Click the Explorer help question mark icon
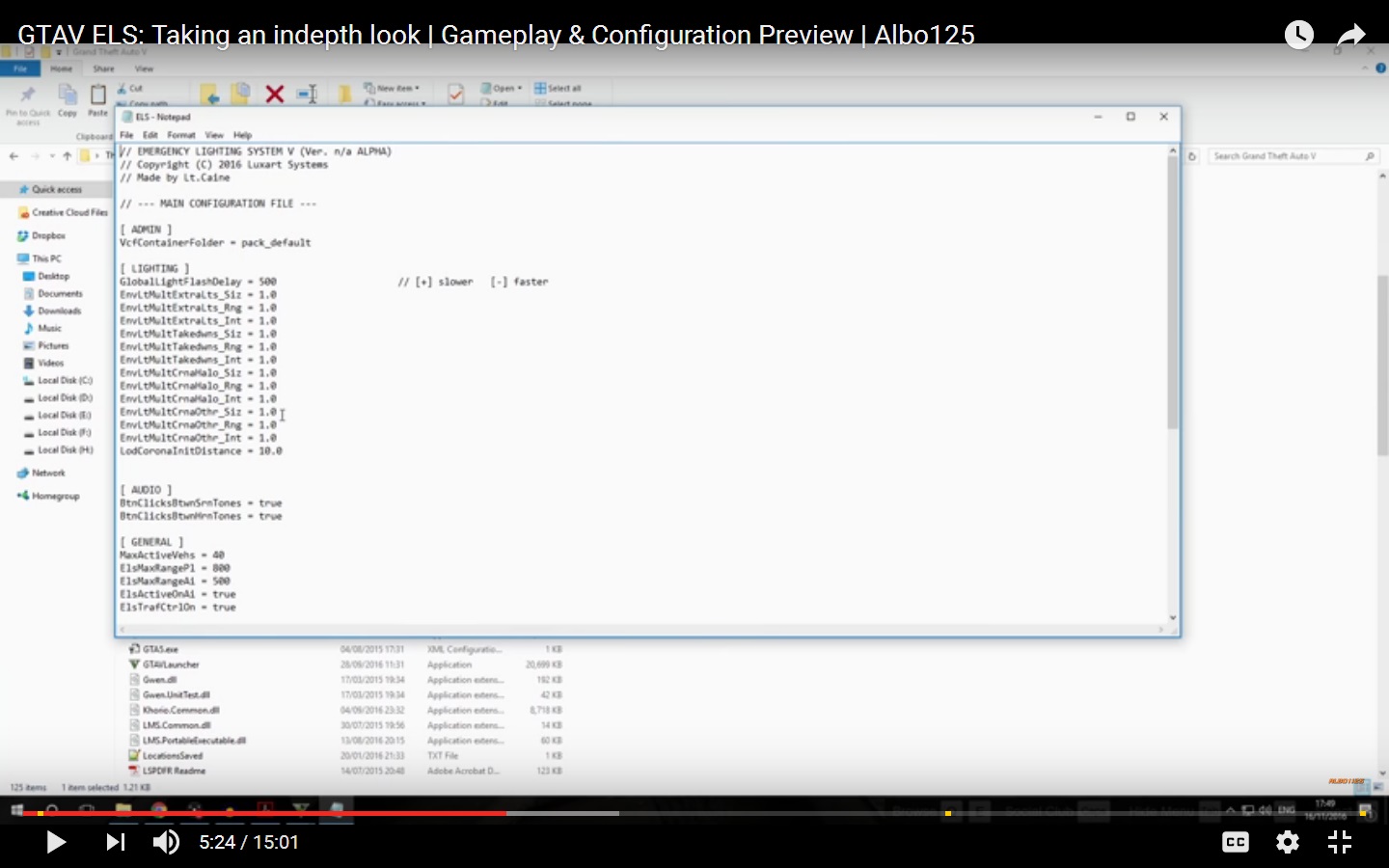This screenshot has width=1389, height=868. point(1380,68)
